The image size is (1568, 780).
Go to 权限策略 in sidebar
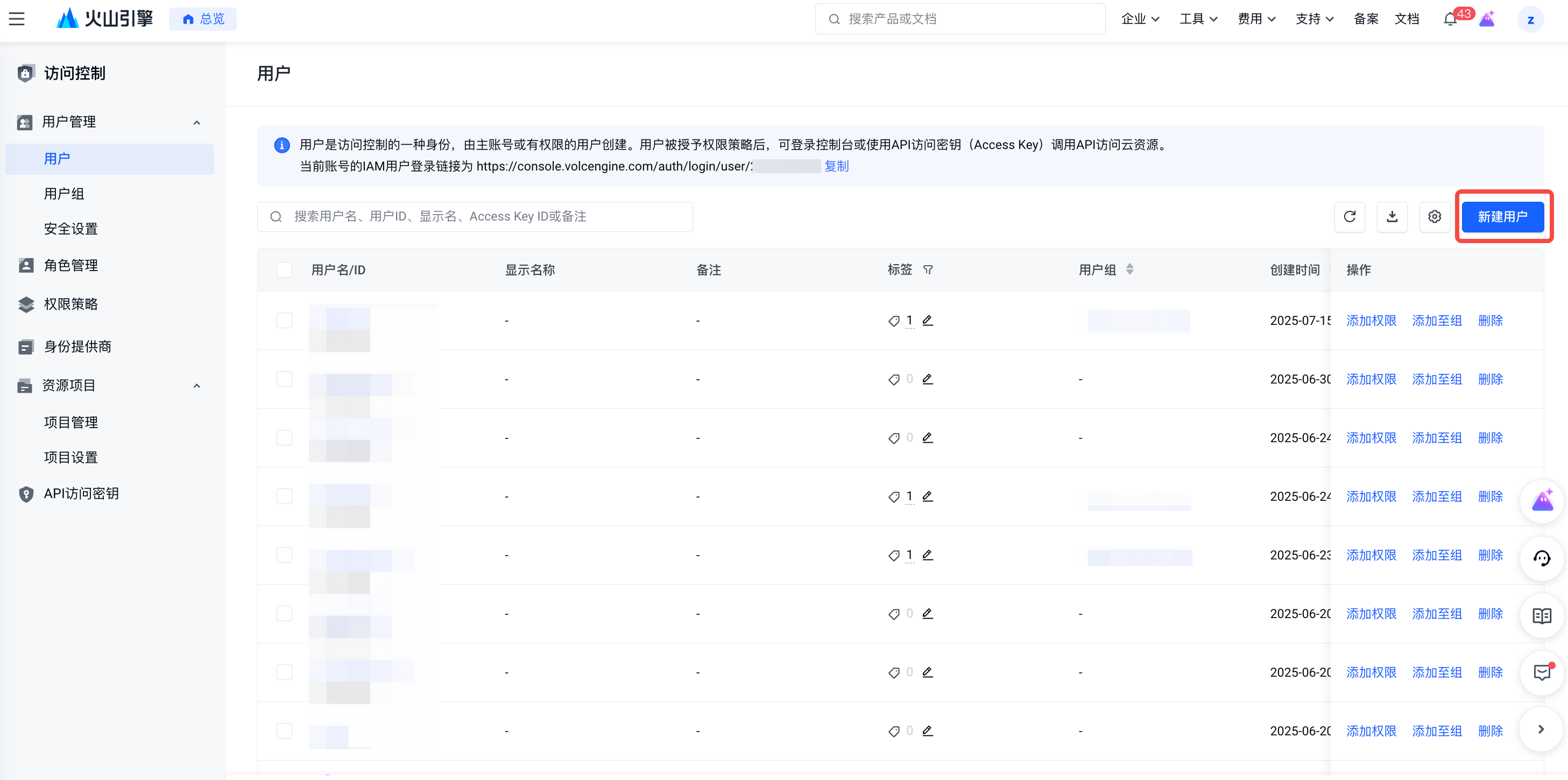(70, 304)
